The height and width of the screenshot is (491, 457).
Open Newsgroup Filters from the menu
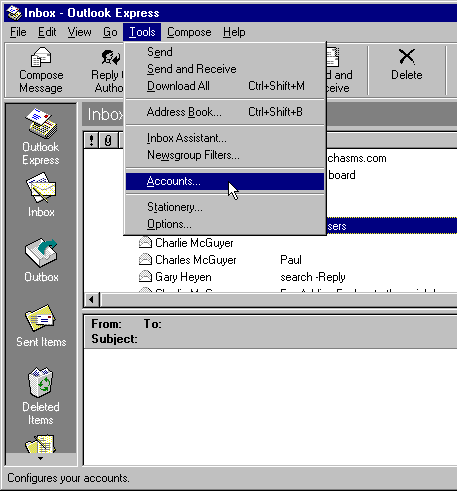[x=225, y=155]
